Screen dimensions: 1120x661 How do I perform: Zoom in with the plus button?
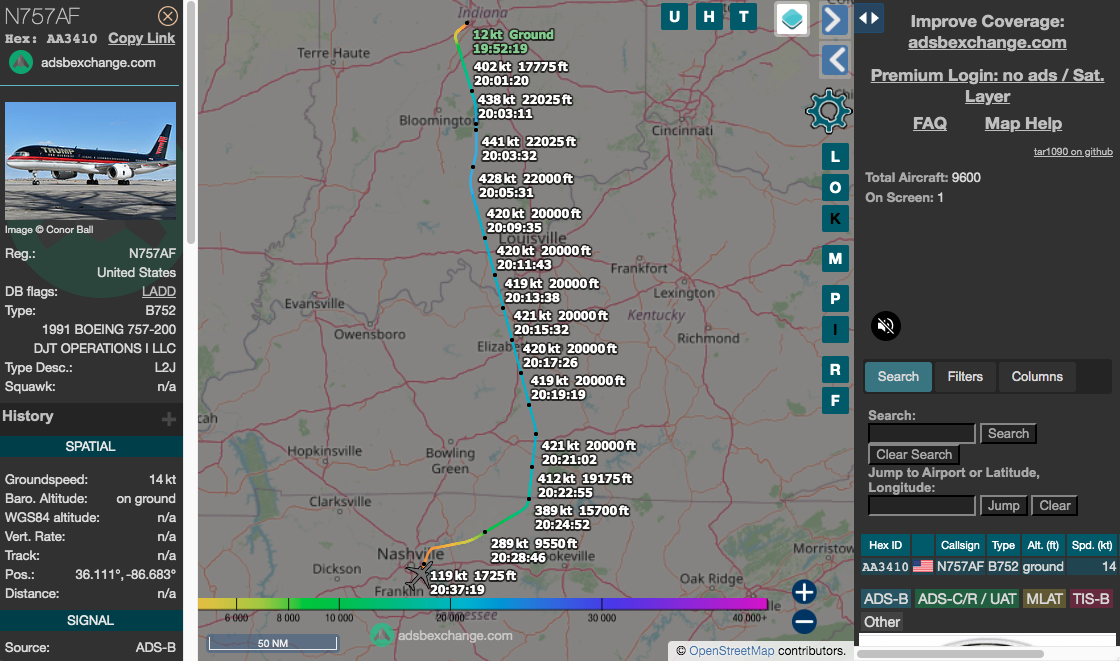[x=804, y=592]
